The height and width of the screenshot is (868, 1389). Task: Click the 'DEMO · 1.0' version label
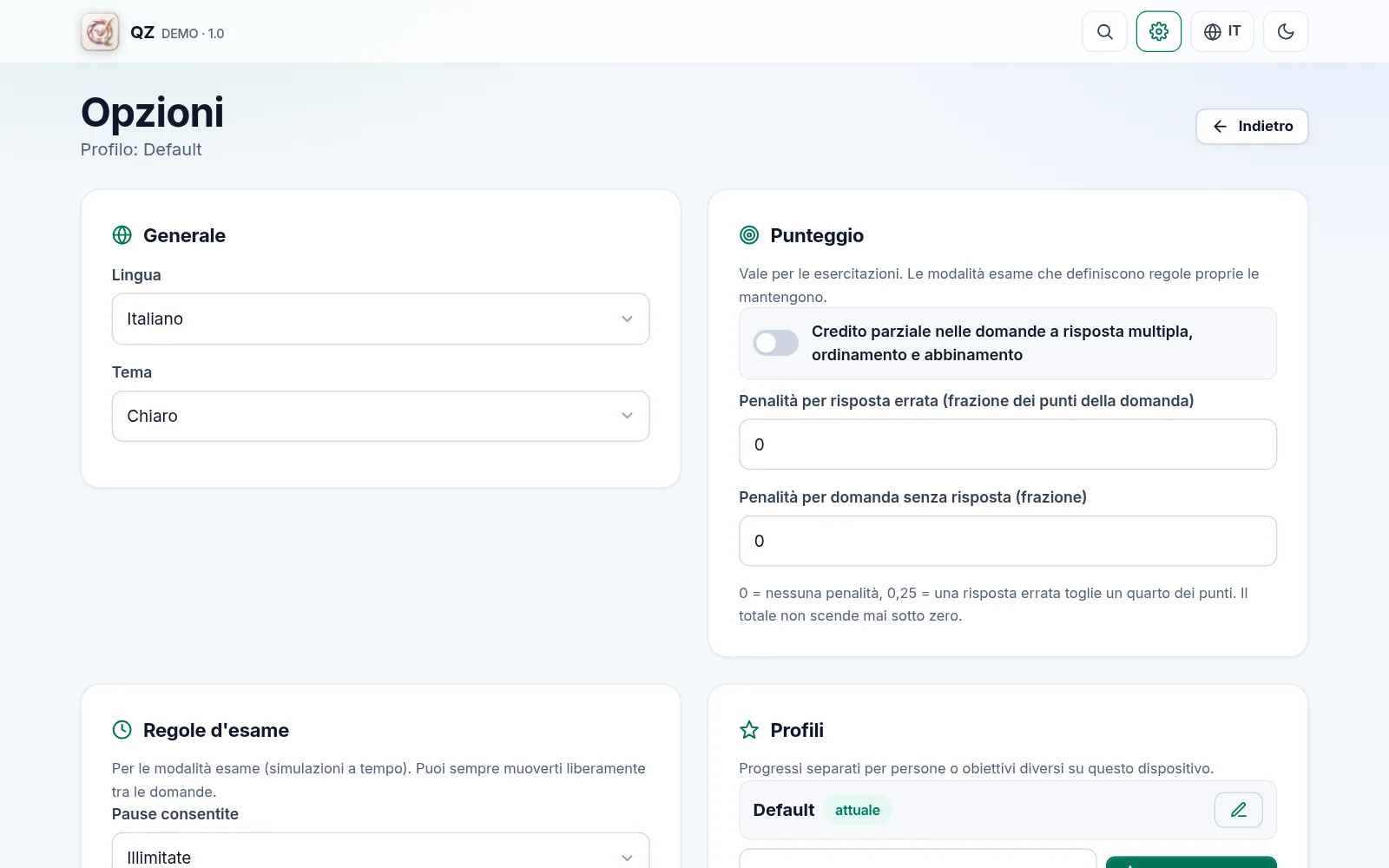click(x=193, y=34)
